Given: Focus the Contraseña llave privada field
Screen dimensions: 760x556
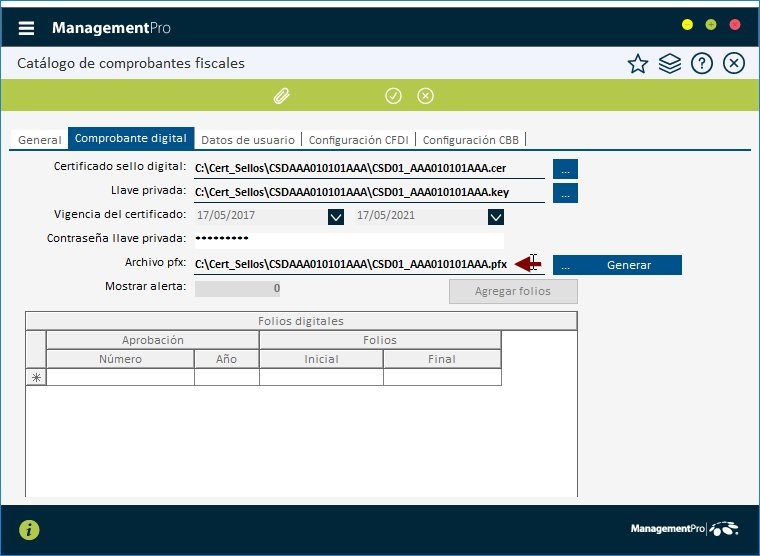Looking at the screenshot, I should pos(349,239).
